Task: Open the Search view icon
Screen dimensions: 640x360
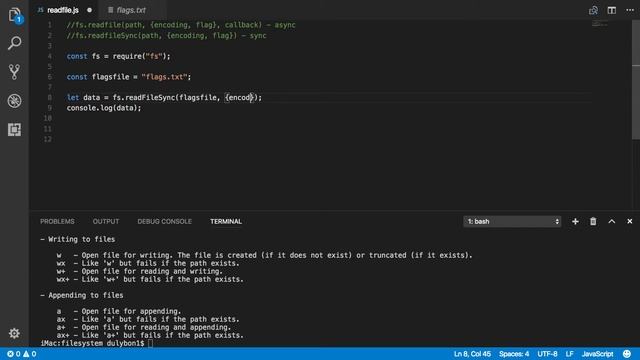Action: [14, 43]
